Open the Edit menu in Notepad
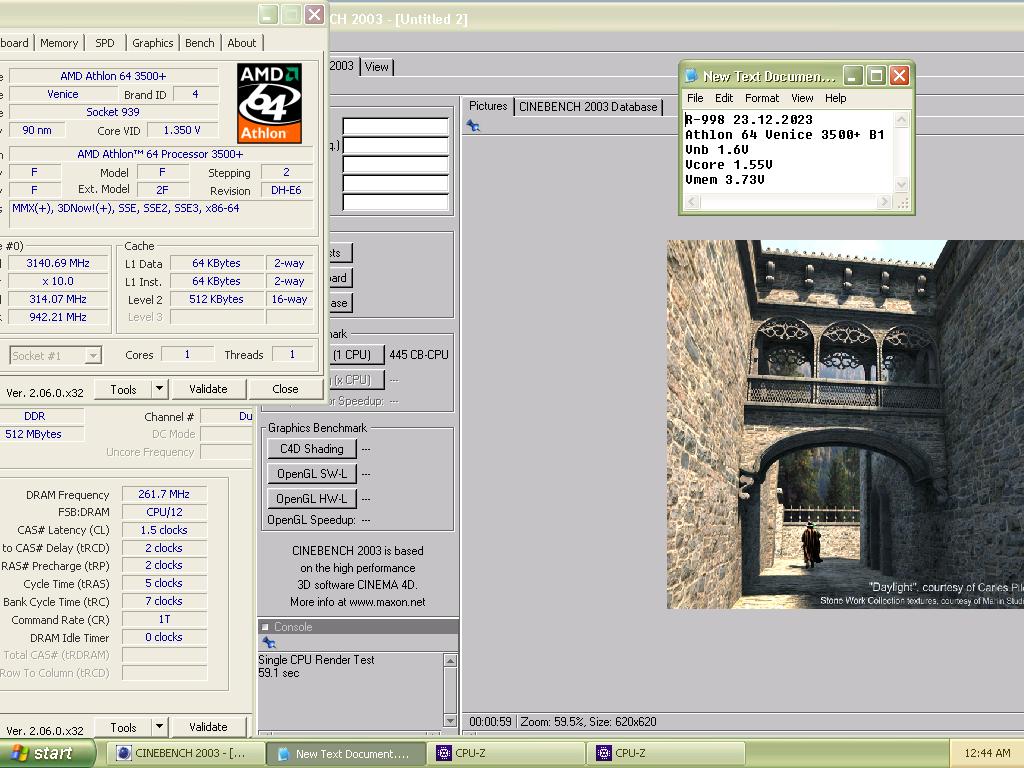Viewport: 1024px width, 768px height. 724,98
